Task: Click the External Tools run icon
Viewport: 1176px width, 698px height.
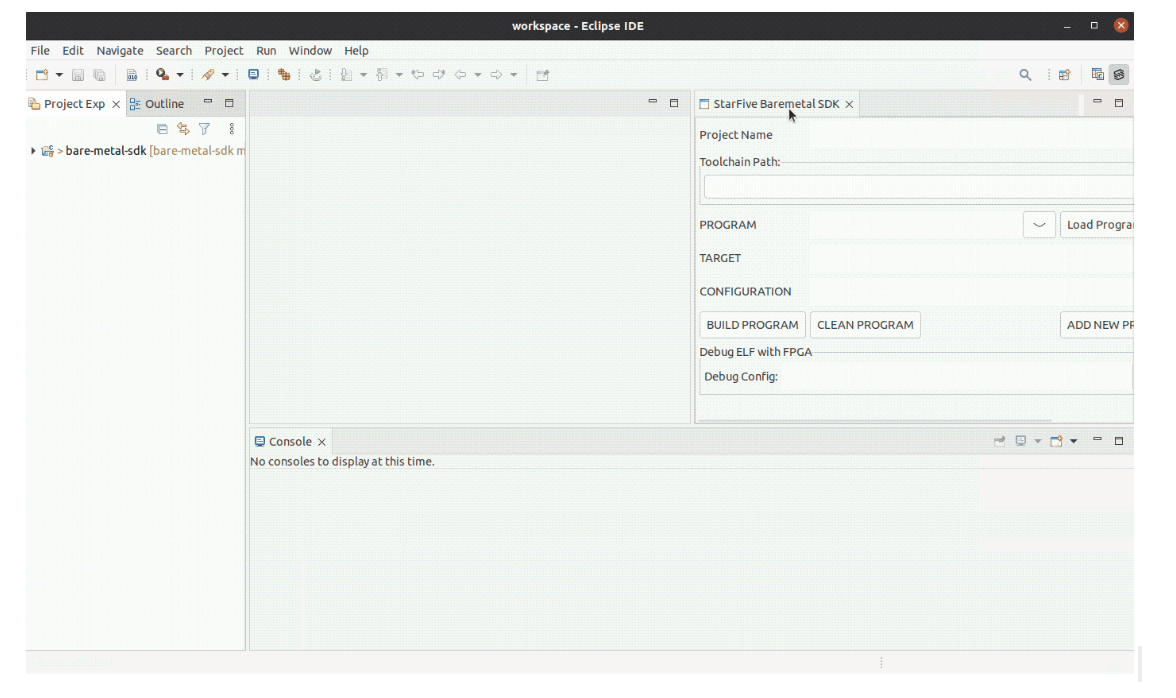Action: click(162, 75)
